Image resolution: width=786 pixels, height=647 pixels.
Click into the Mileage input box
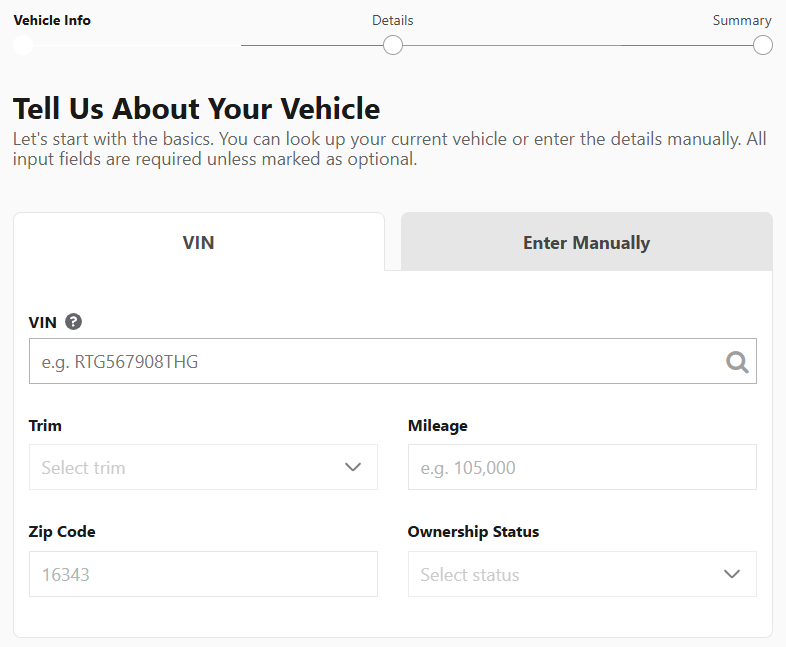[581, 467]
